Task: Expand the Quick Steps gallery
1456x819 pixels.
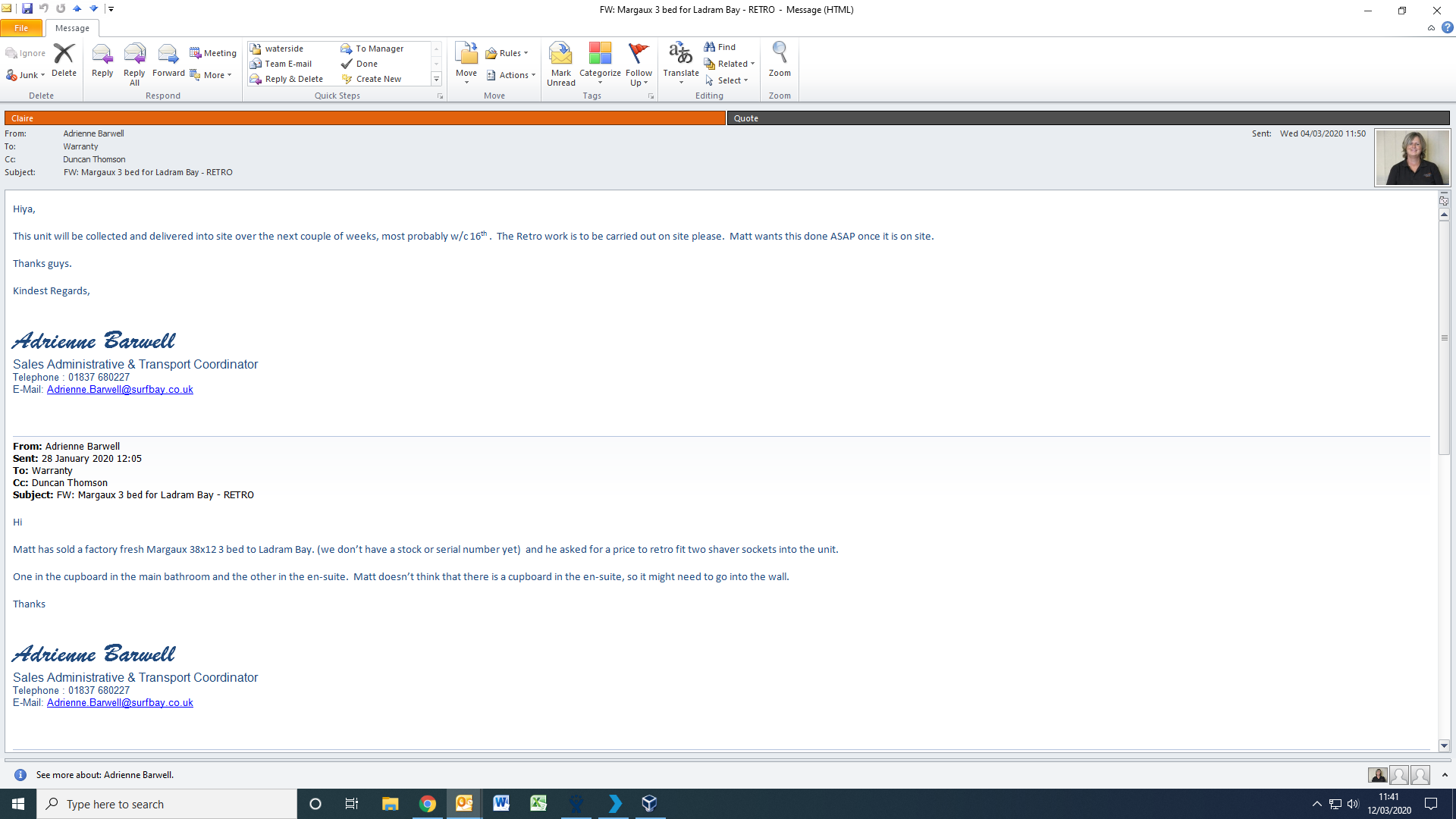Action: tap(437, 79)
